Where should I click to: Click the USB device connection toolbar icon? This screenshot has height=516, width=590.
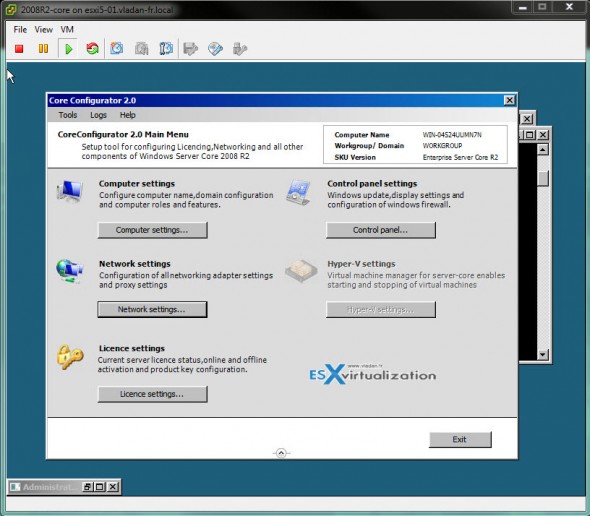tap(240, 49)
